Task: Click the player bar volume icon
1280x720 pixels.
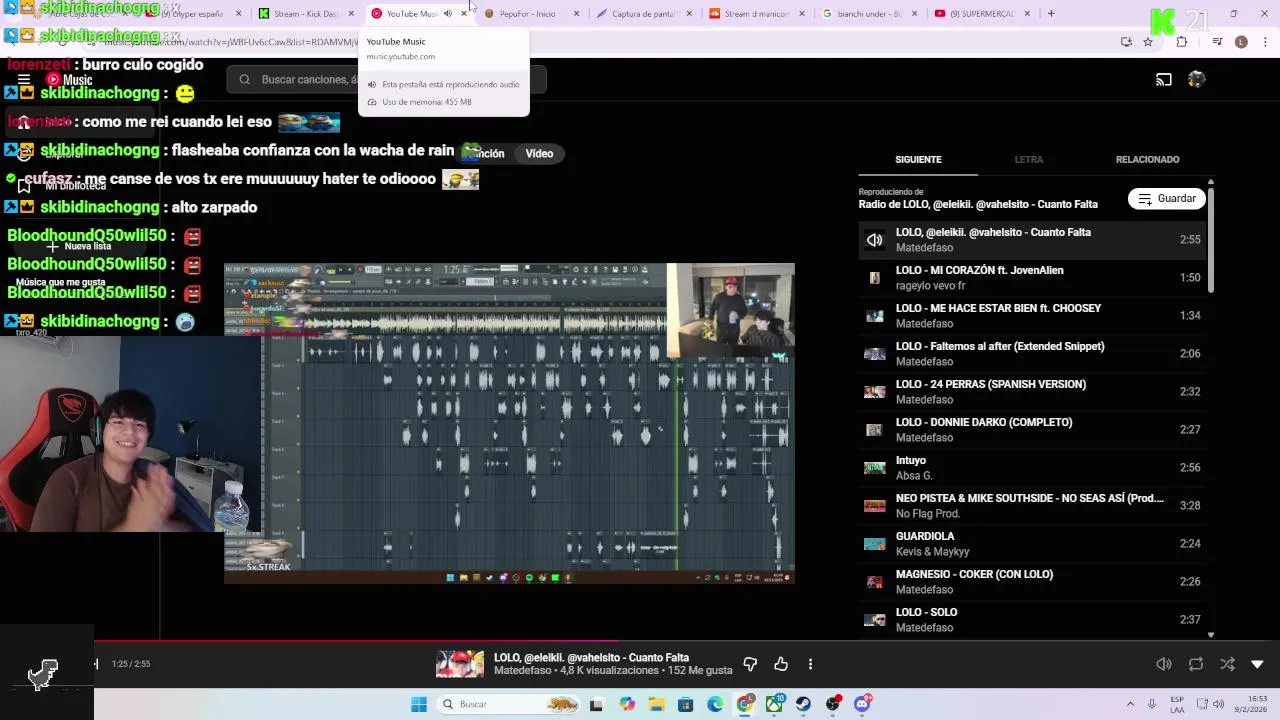Action: pos(1164,664)
